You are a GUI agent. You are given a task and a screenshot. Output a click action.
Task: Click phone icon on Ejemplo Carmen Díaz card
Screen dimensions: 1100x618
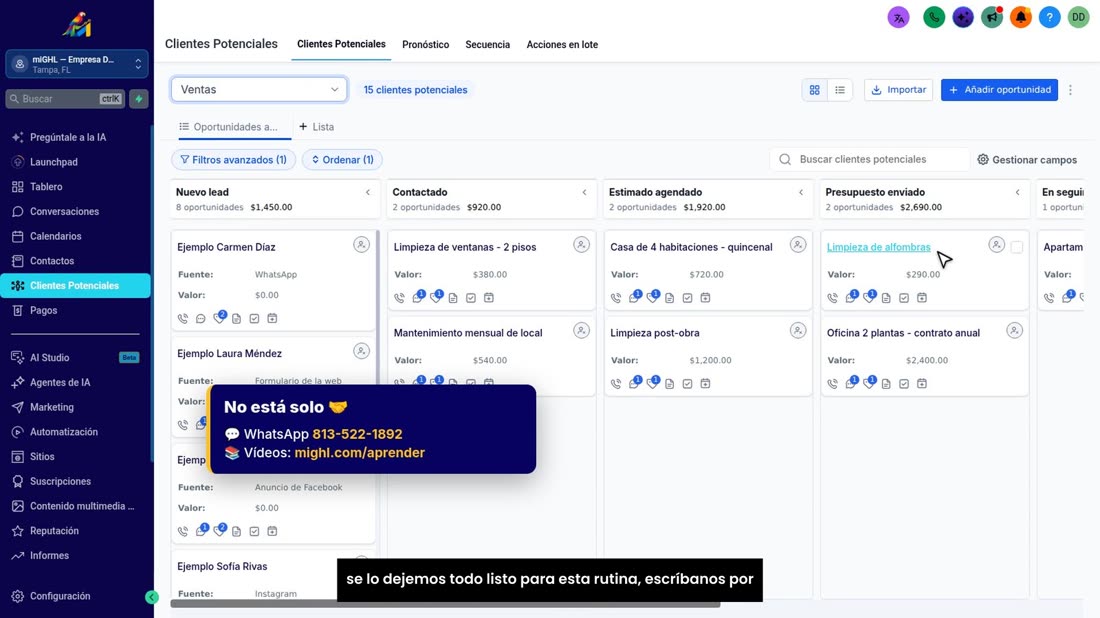point(183,318)
